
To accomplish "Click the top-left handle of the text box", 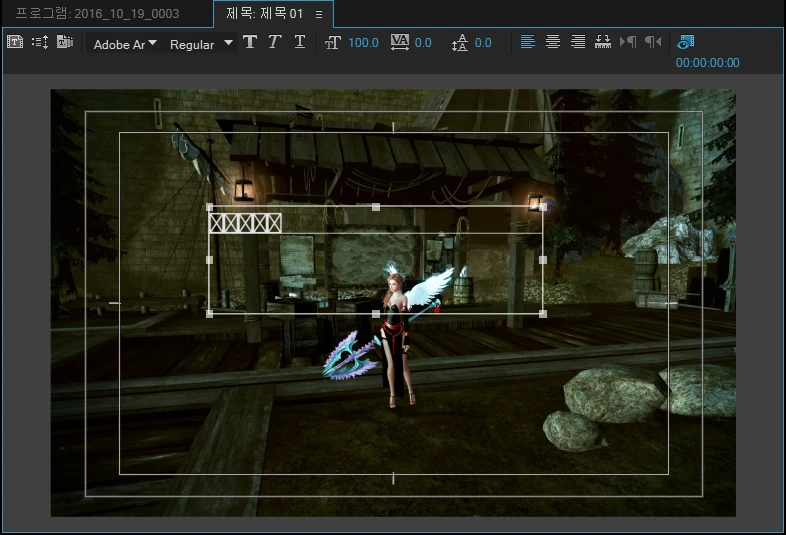I will pyautogui.click(x=210, y=207).
